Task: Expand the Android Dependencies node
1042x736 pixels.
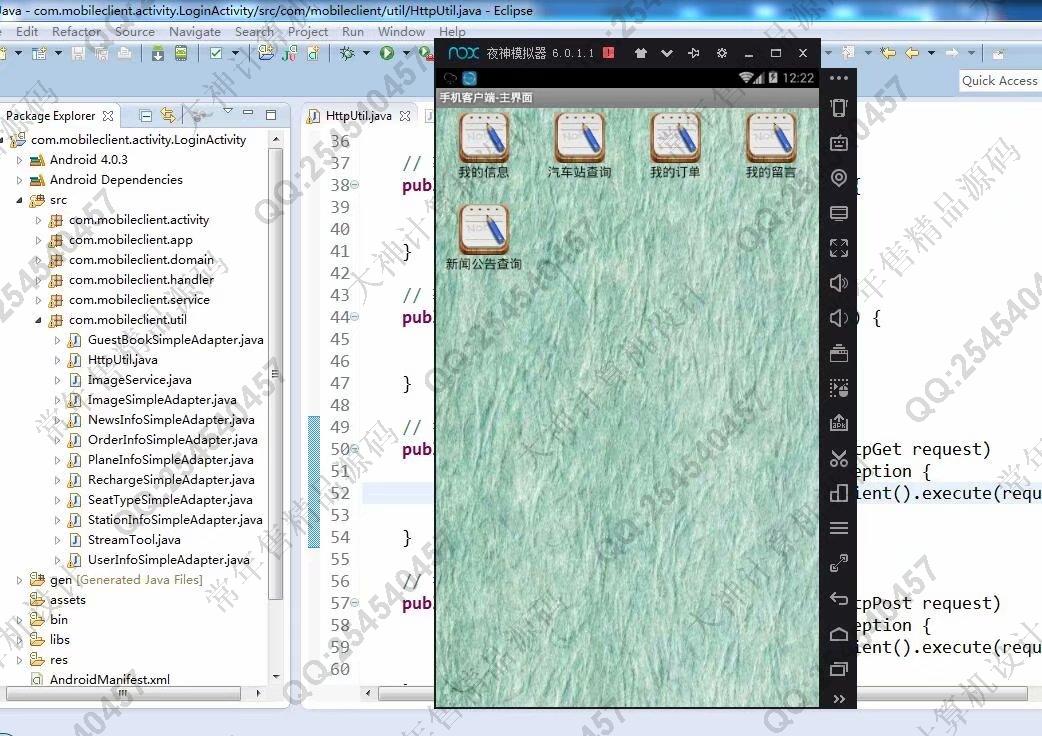Action: point(19,180)
